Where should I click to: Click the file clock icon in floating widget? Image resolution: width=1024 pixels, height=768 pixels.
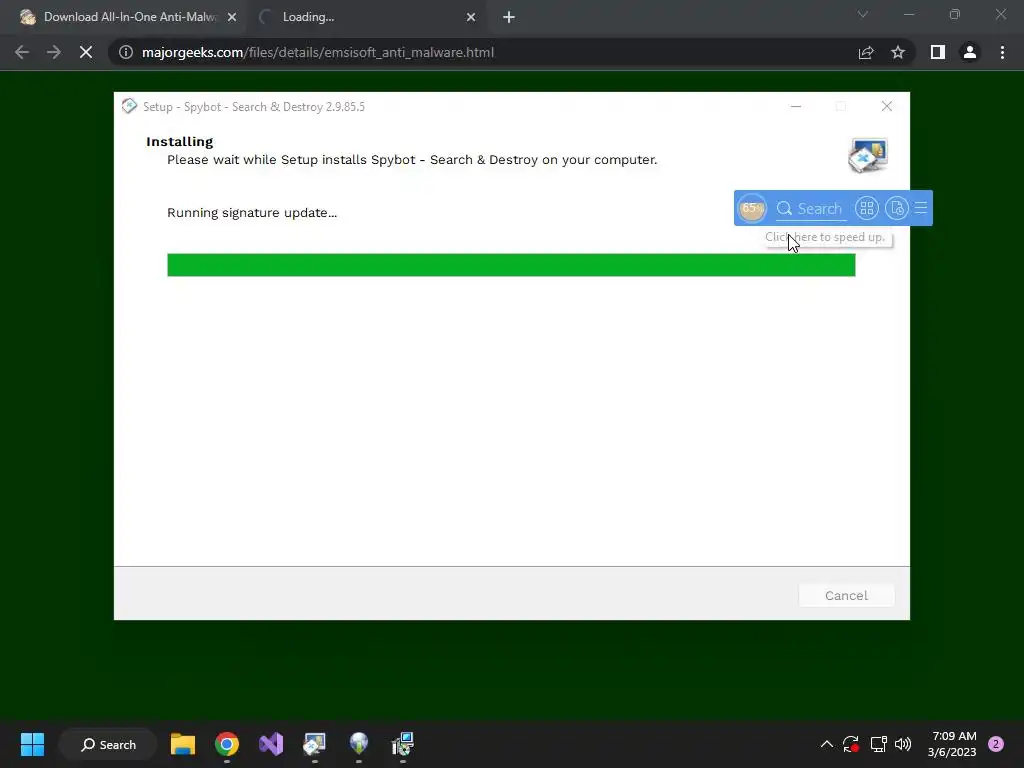pyautogui.click(x=897, y=208)
